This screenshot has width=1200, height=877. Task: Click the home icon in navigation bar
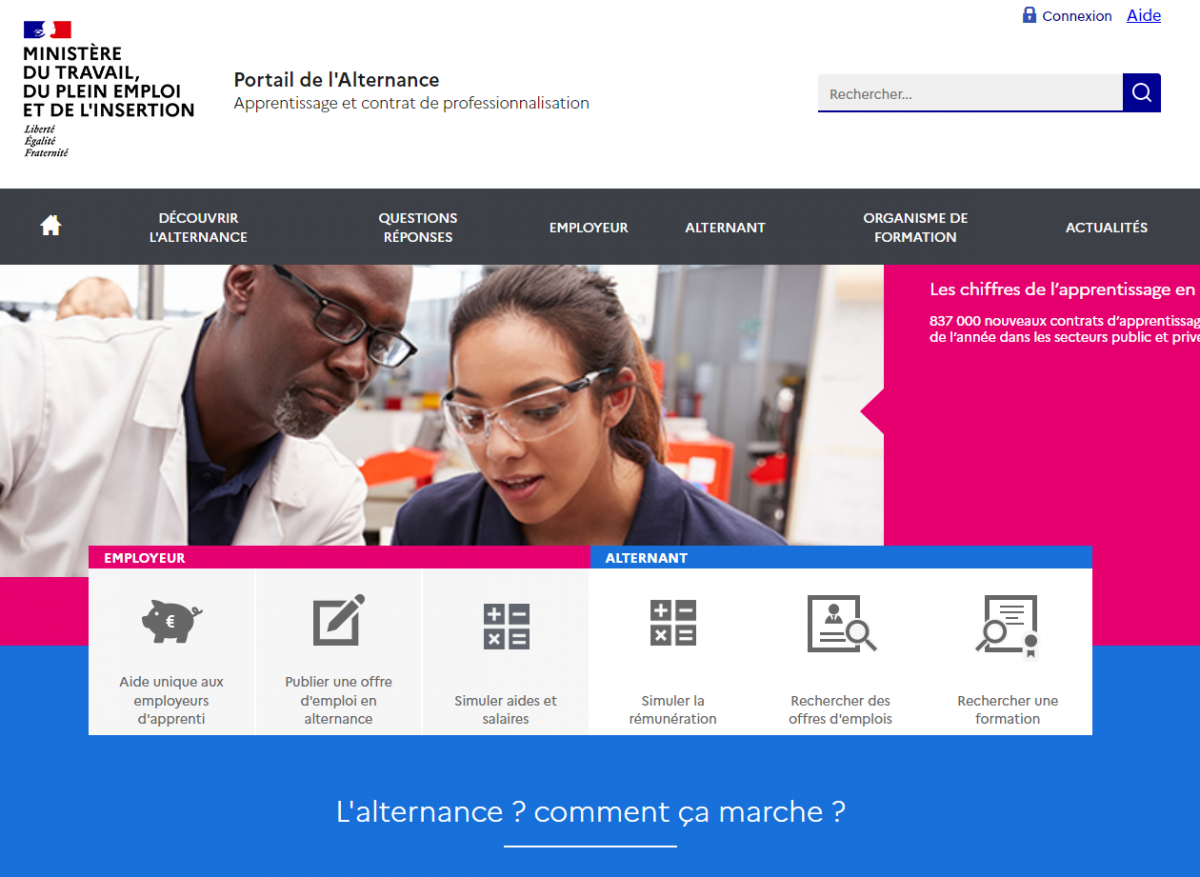click(x=51, y=226)
